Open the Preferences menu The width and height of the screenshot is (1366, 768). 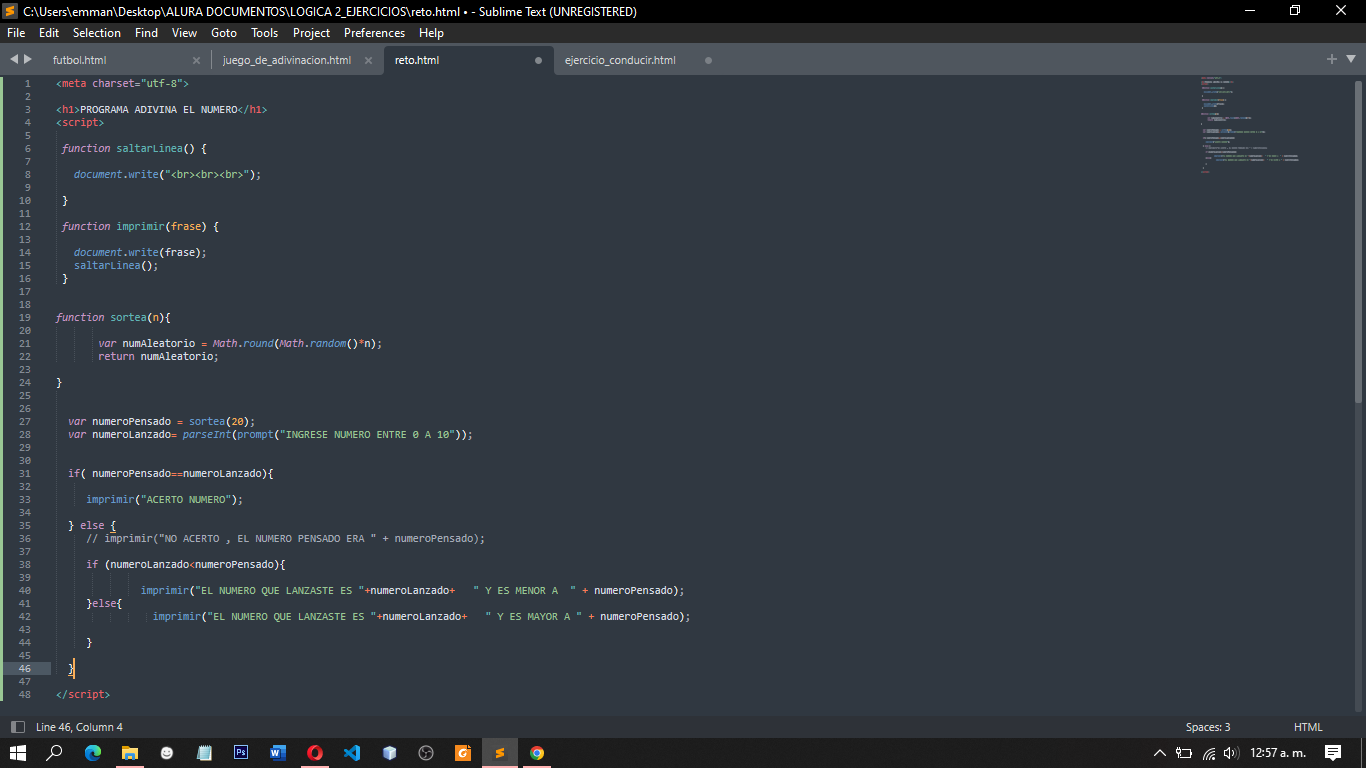click(x=375, y=33)
